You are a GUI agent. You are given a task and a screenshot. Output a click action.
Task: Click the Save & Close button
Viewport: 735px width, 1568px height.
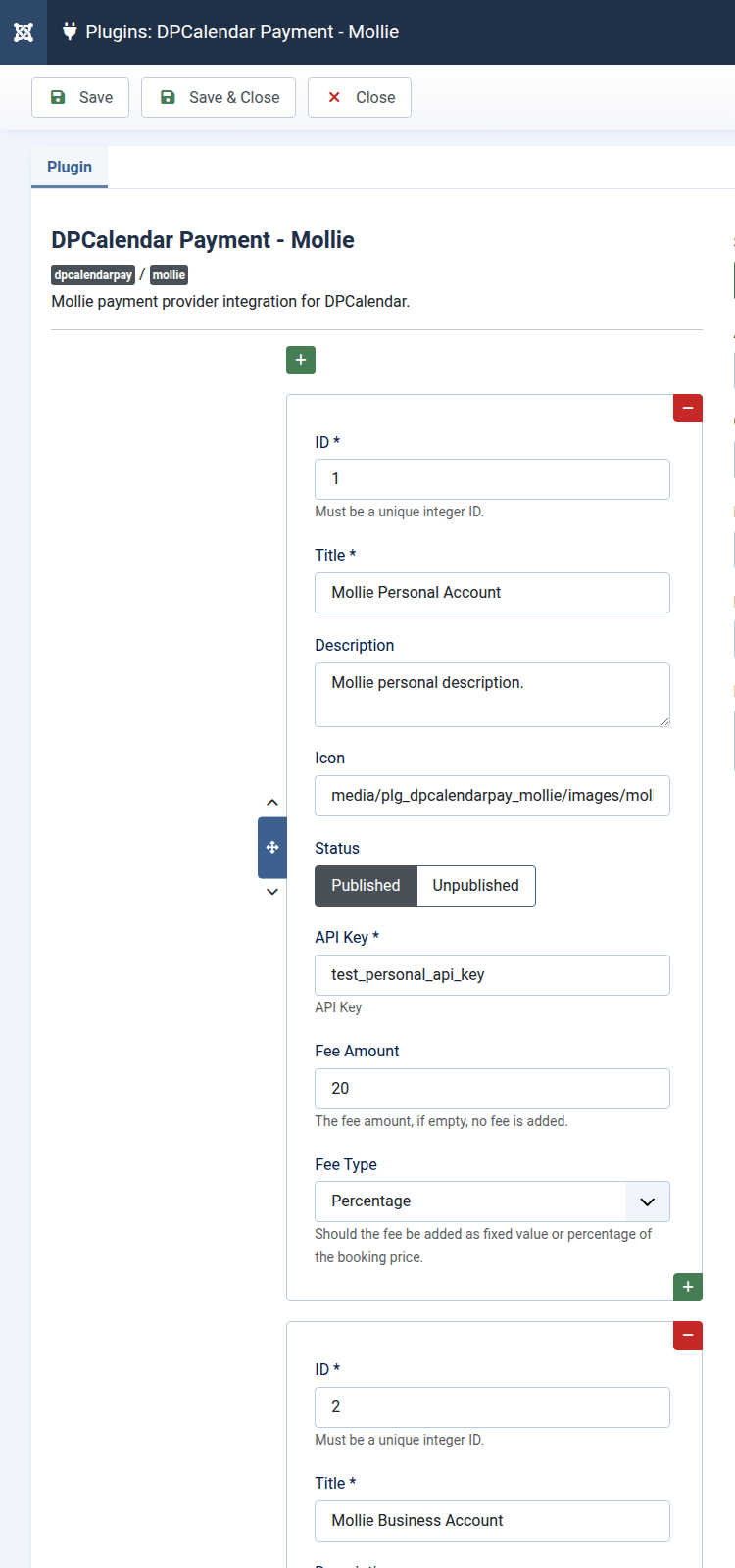[x=219, y=98]
